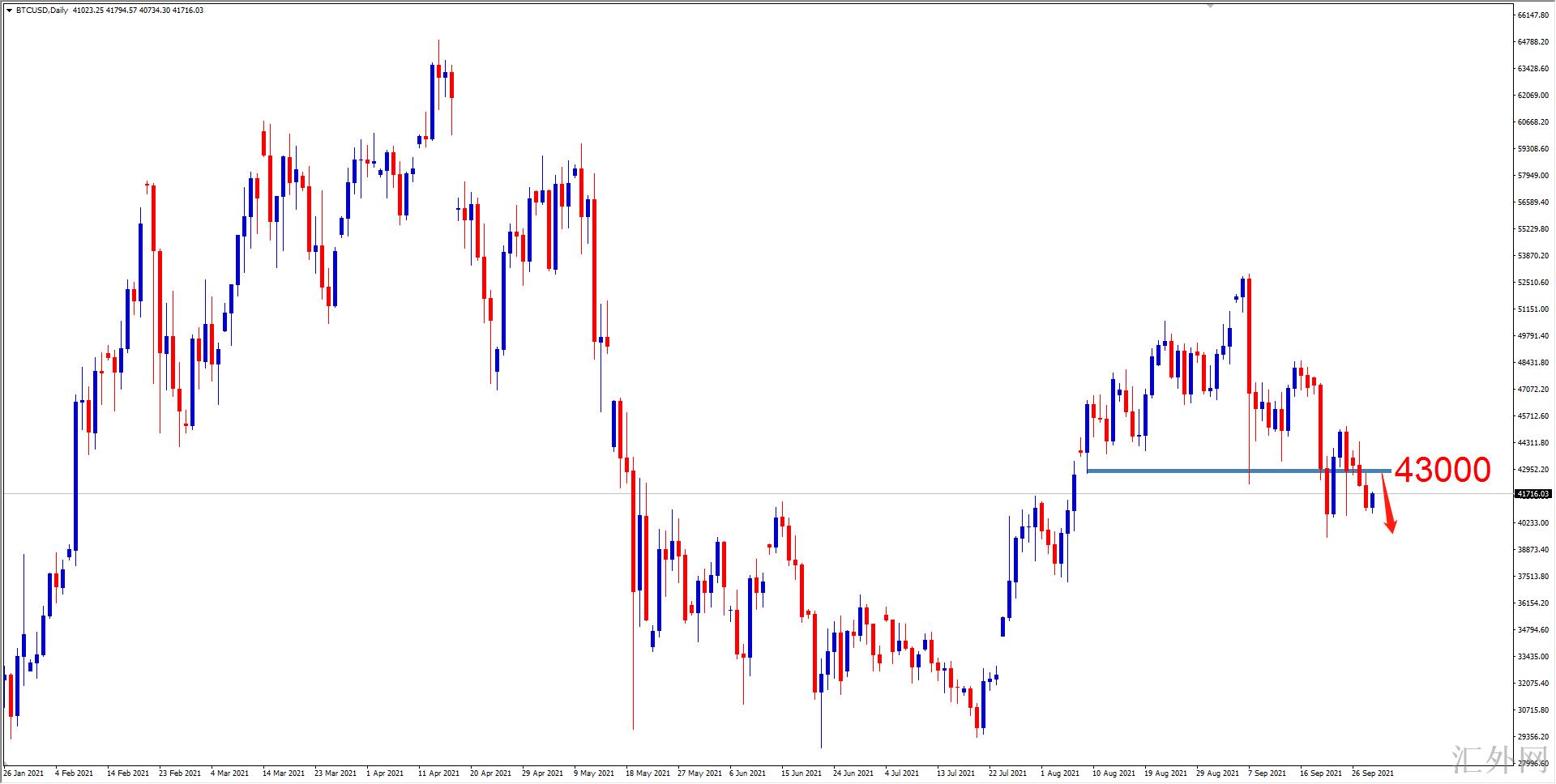This screenshot has width=1556, height=784.
Task: Click the 53870.20 price axis label
Action: pos(1533,256)
